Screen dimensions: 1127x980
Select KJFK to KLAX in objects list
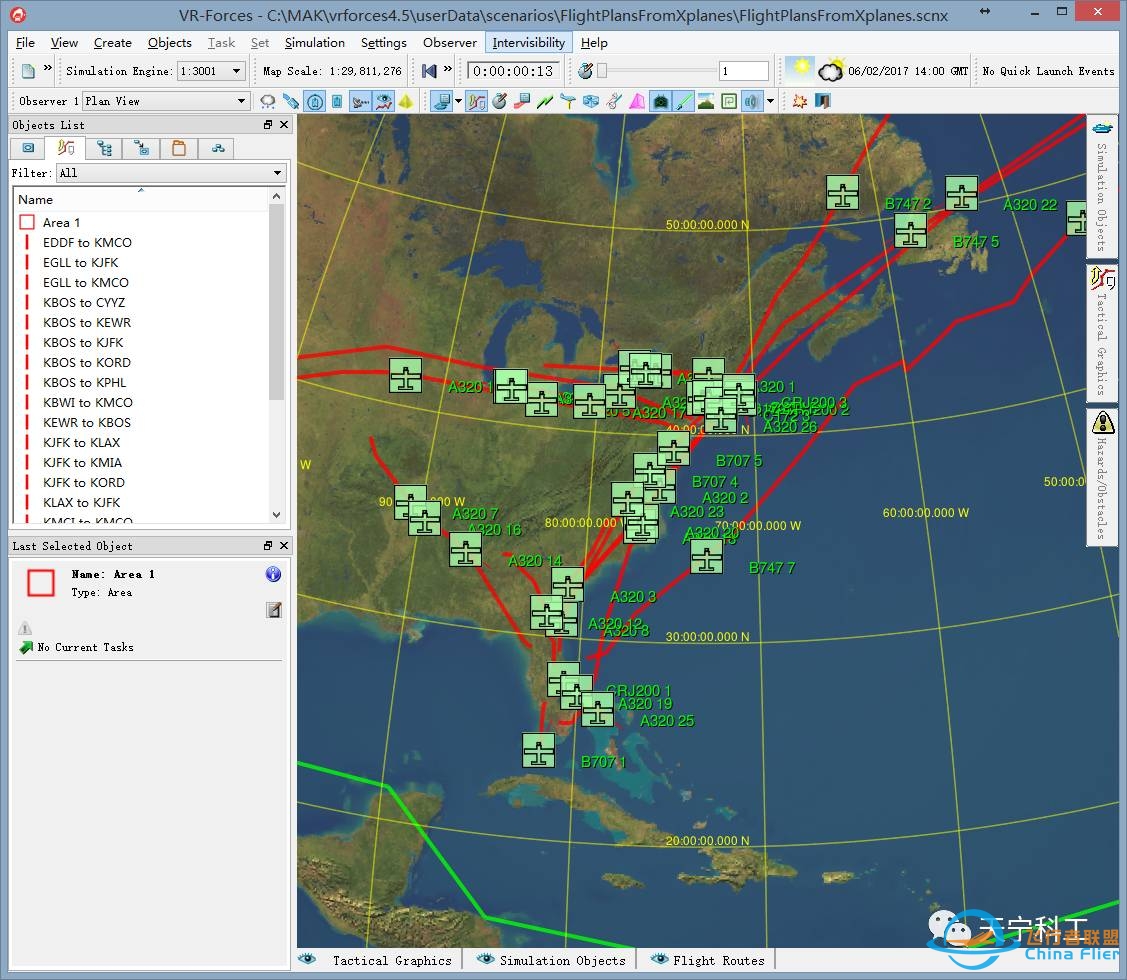81,442
